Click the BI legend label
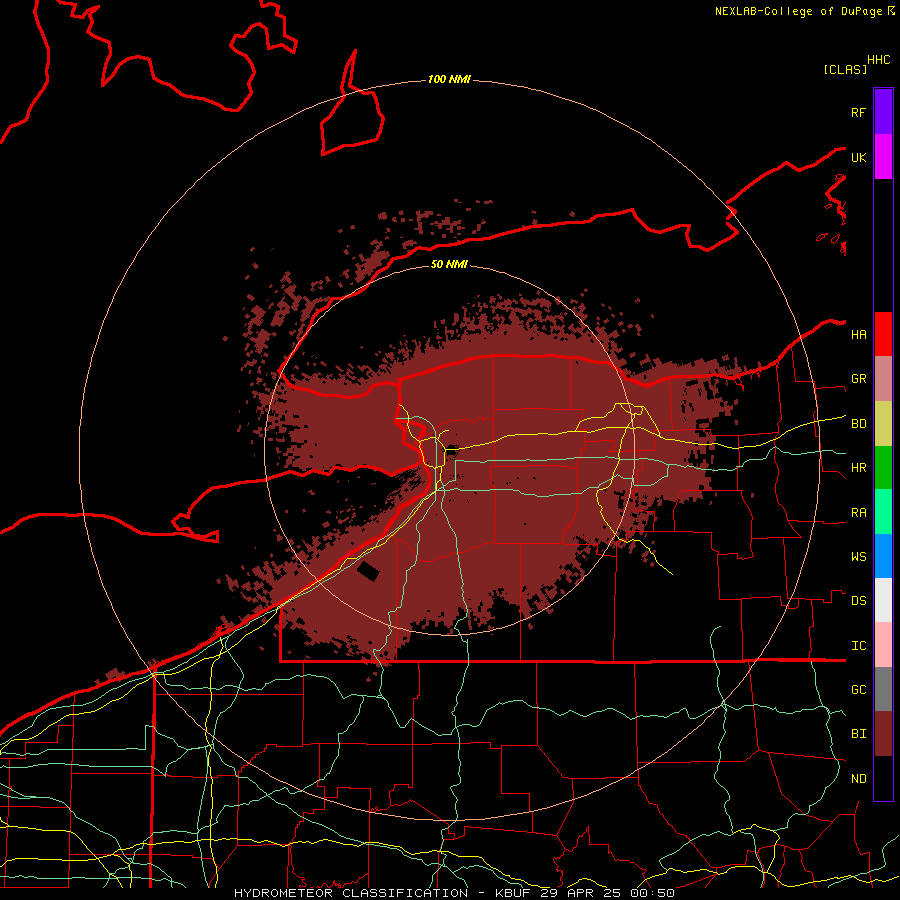 (x=858, y=734)
